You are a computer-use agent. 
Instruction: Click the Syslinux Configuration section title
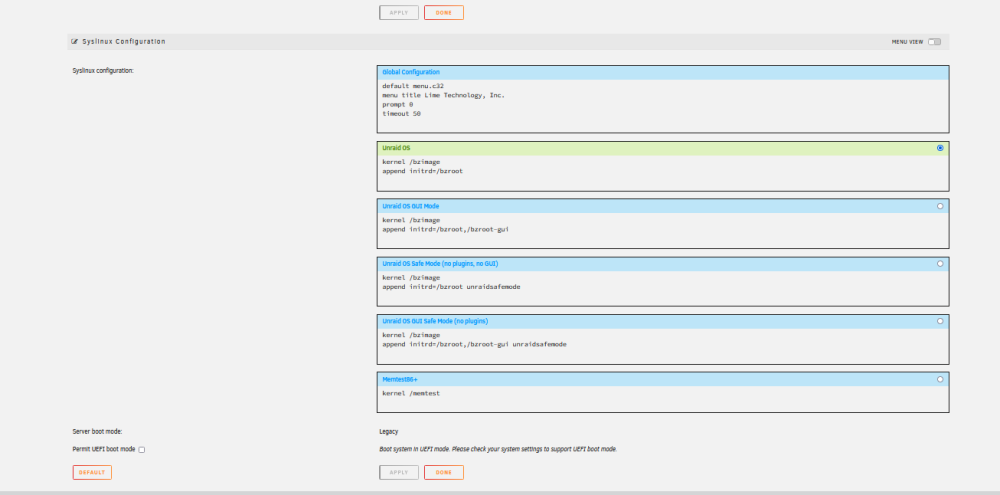click(x=124, y=41)
